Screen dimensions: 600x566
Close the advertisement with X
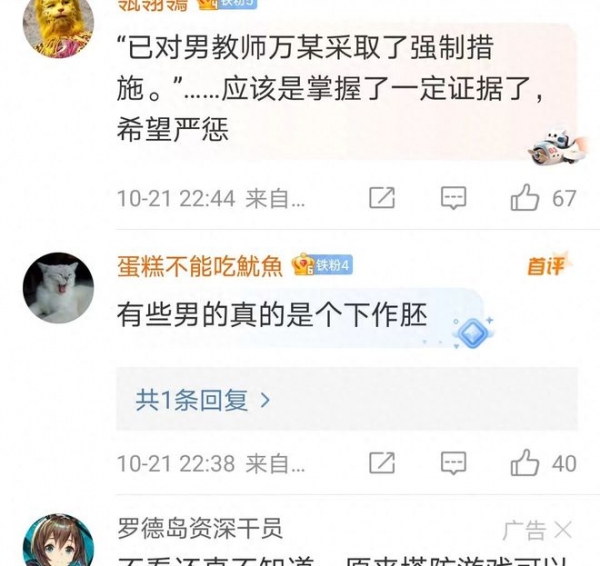[x=563, y=530]
